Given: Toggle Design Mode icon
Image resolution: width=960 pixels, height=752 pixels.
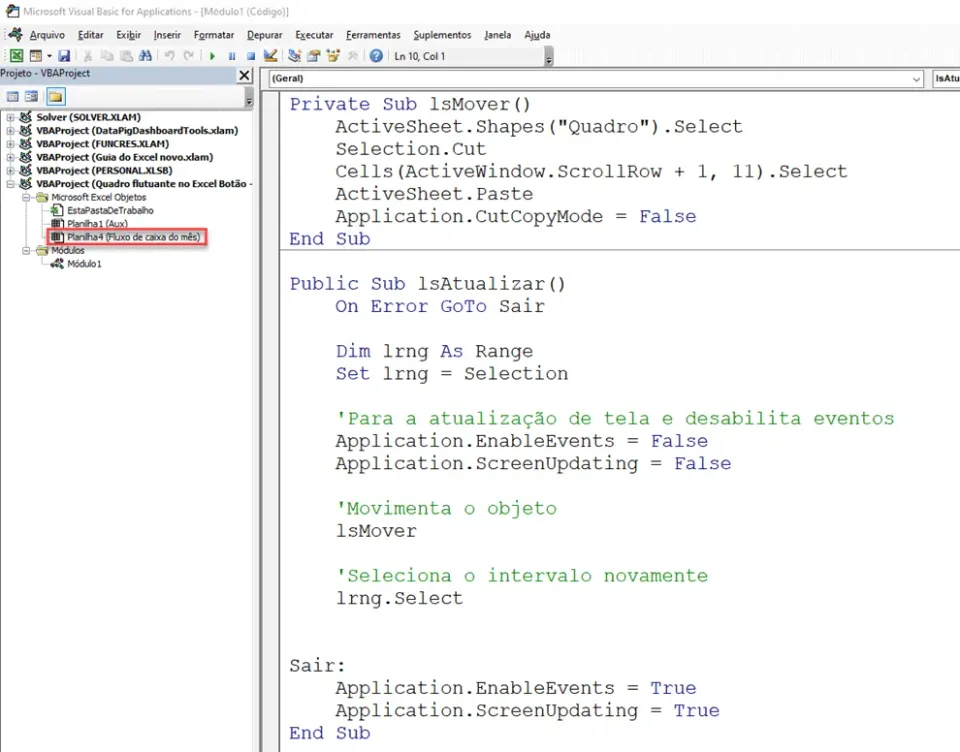Looking at the screenshot, I should [271, 56].
